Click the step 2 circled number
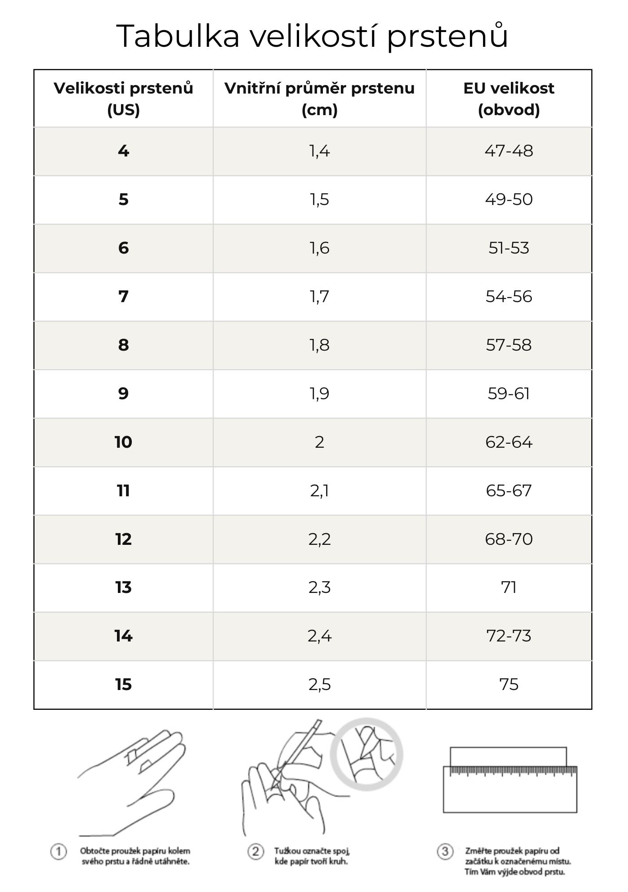628x892 pixels. [x=255, y=851]
